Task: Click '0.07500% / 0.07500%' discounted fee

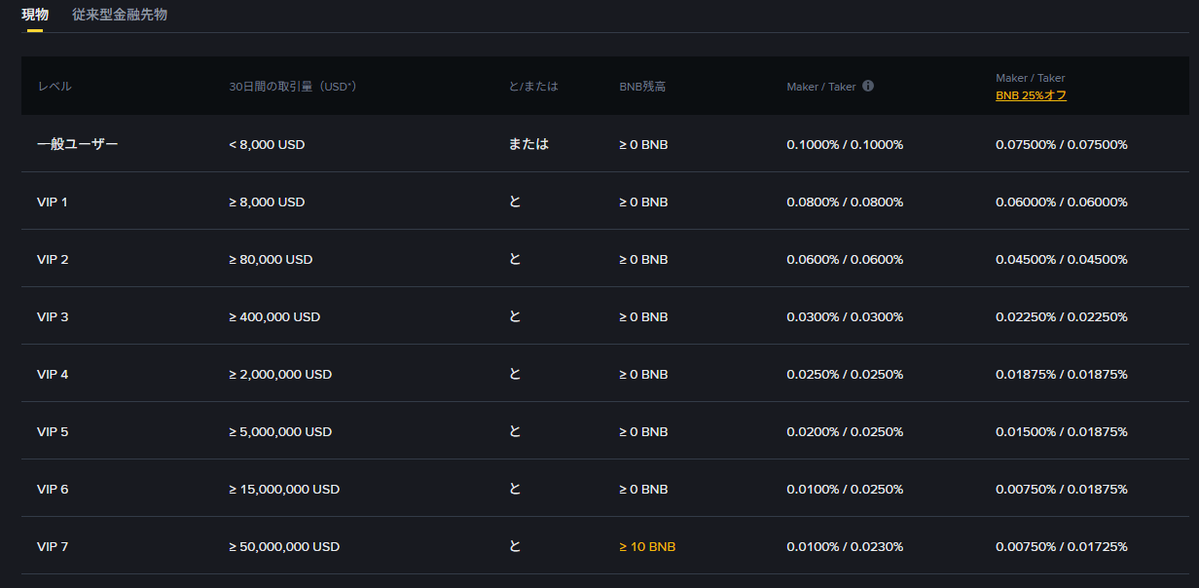Action: (1061, 144)
